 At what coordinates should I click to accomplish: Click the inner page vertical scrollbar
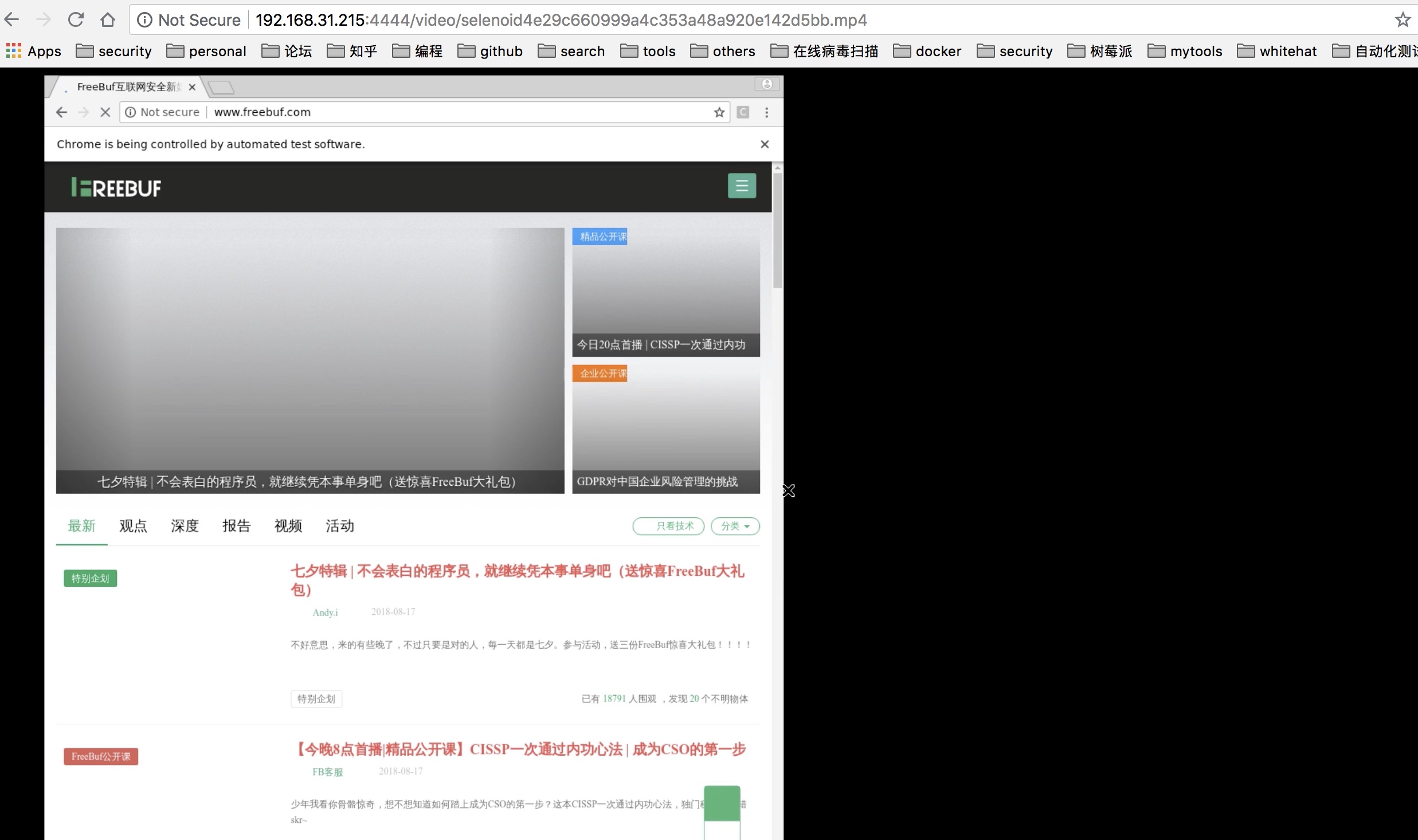coord(777,229)
